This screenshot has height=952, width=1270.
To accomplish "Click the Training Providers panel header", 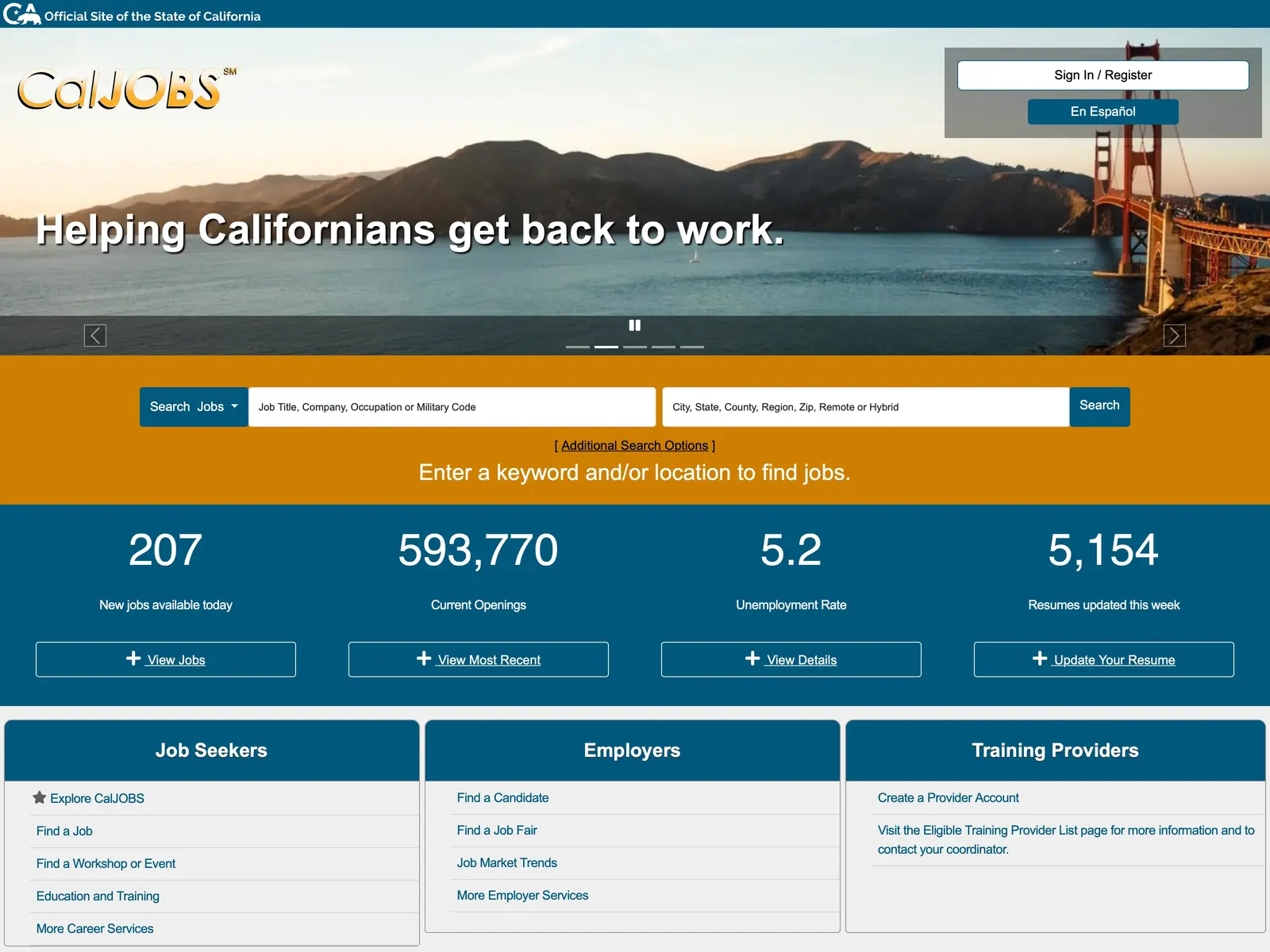I will pos(1056,750).
